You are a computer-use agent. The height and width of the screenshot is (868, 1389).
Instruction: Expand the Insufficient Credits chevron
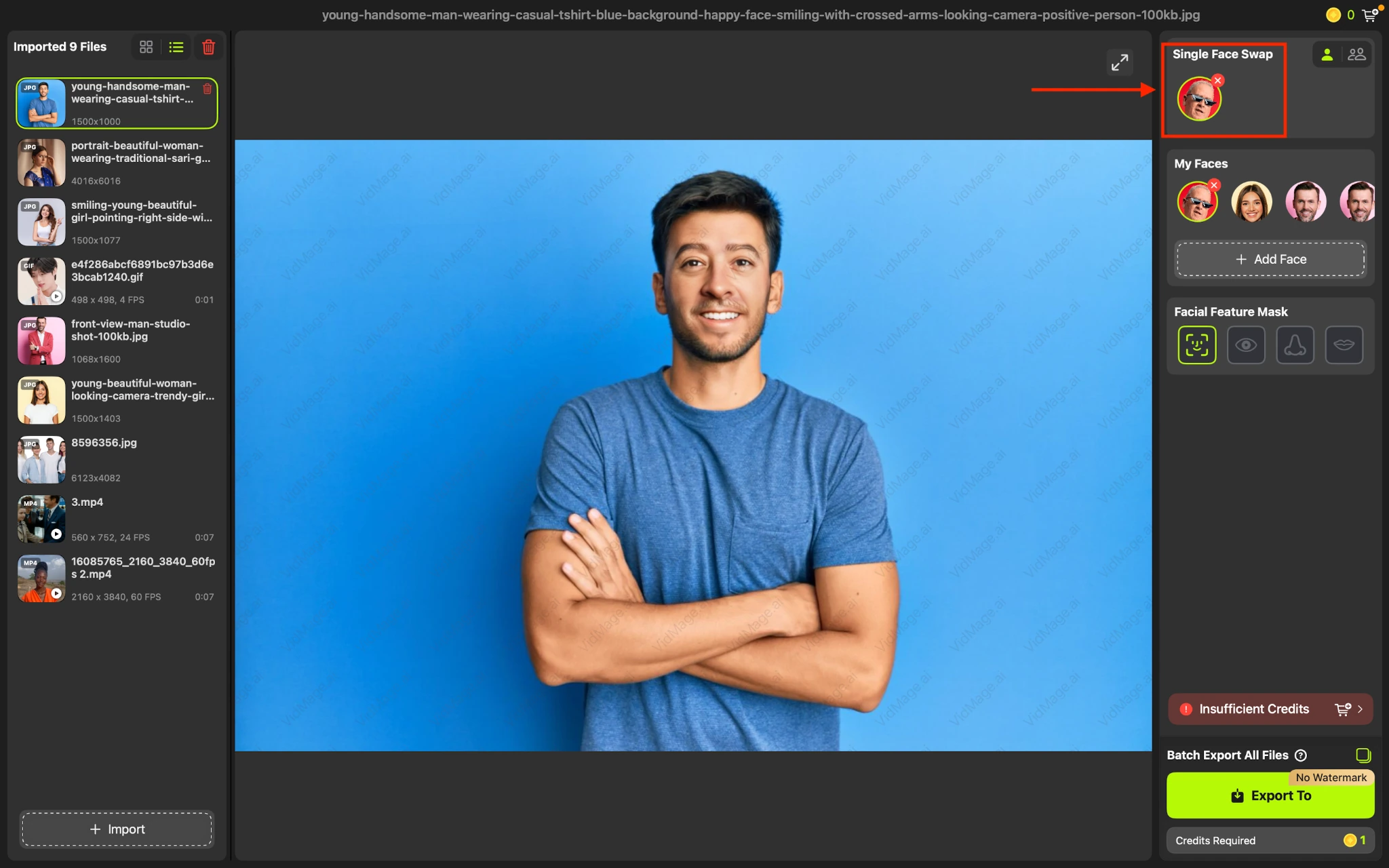1361,709
